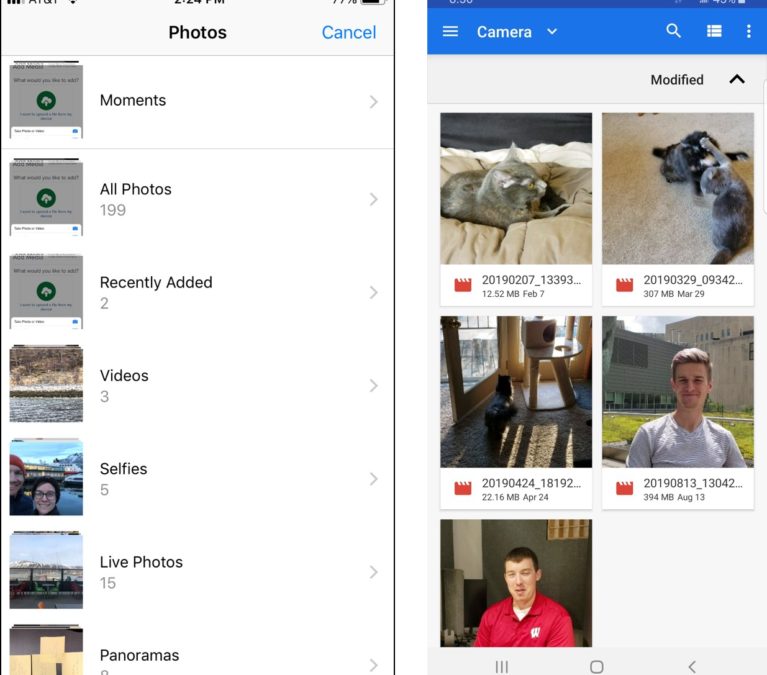Open the Selfies album
This screenshot has width=767, height=675.
point(197,479)
